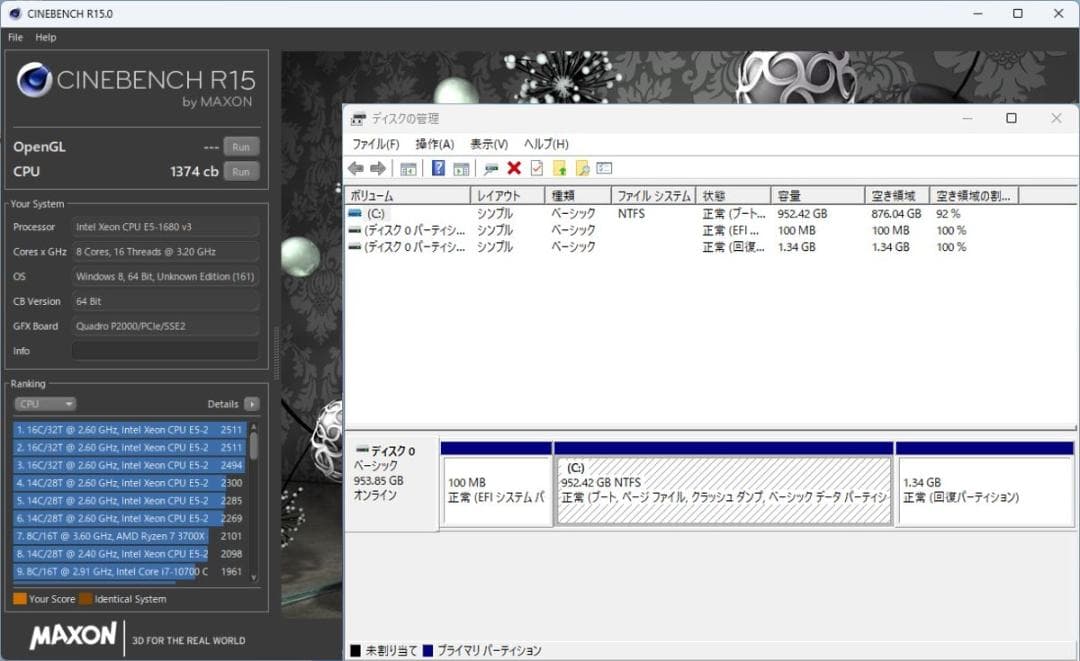Image resolution: width=1080 pixels, height=661 pixels.
Task: Open Help via the question mark toolbar icon
Action: click(x=437, y=167)
